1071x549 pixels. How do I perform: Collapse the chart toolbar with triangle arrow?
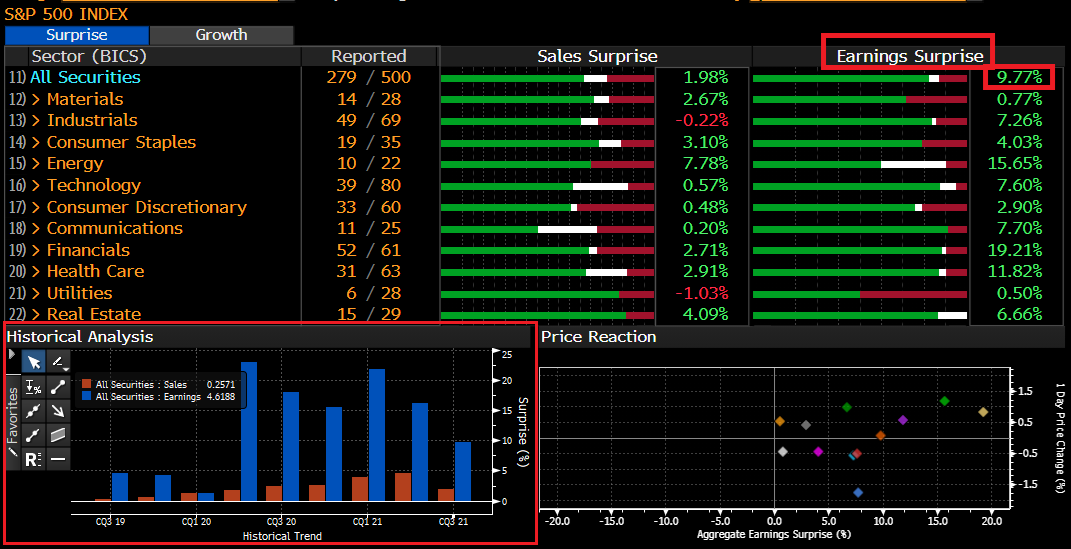pyautogui.click(x=12, y=355)
